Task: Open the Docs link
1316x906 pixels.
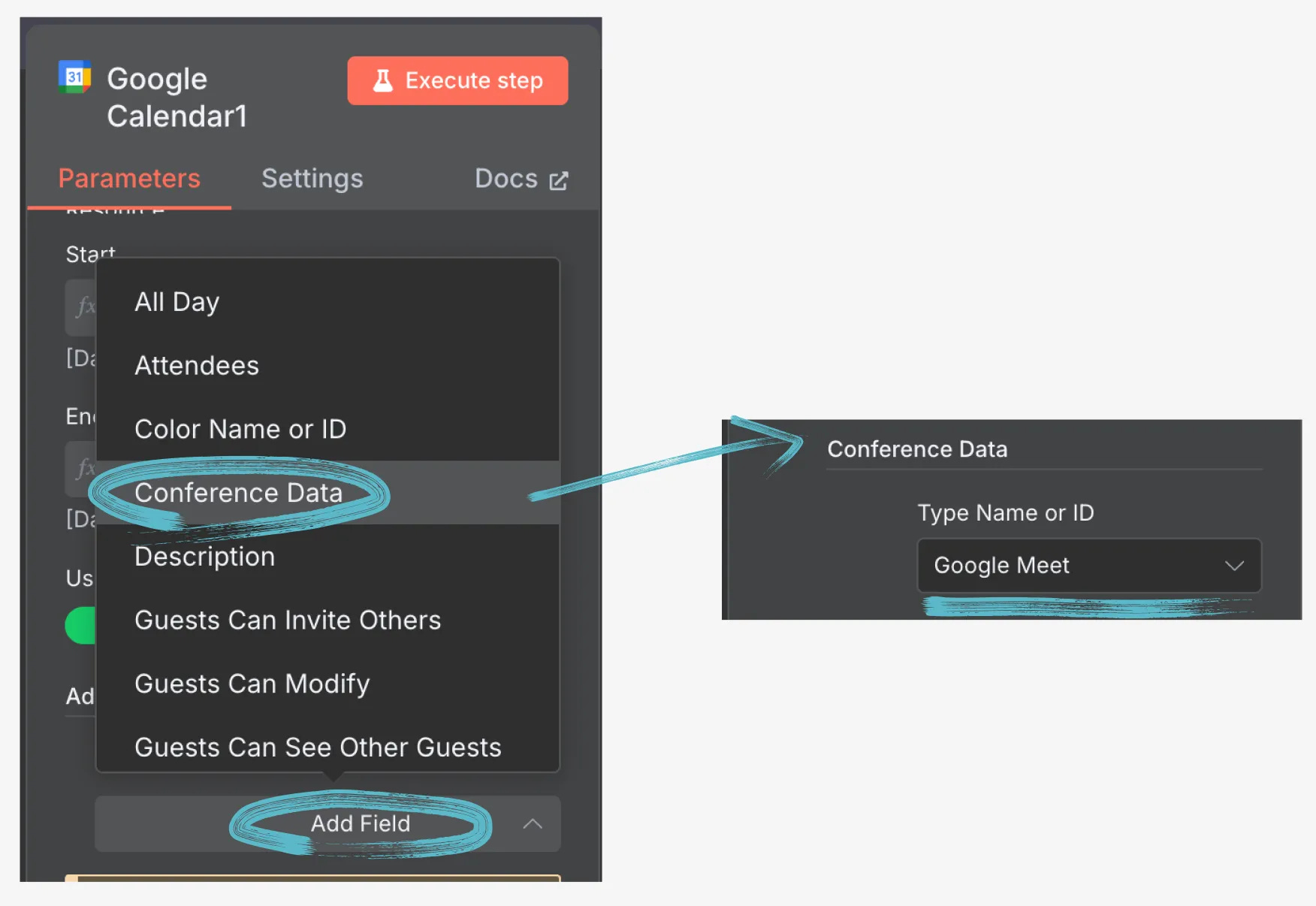Action: [x=521, y=179]
